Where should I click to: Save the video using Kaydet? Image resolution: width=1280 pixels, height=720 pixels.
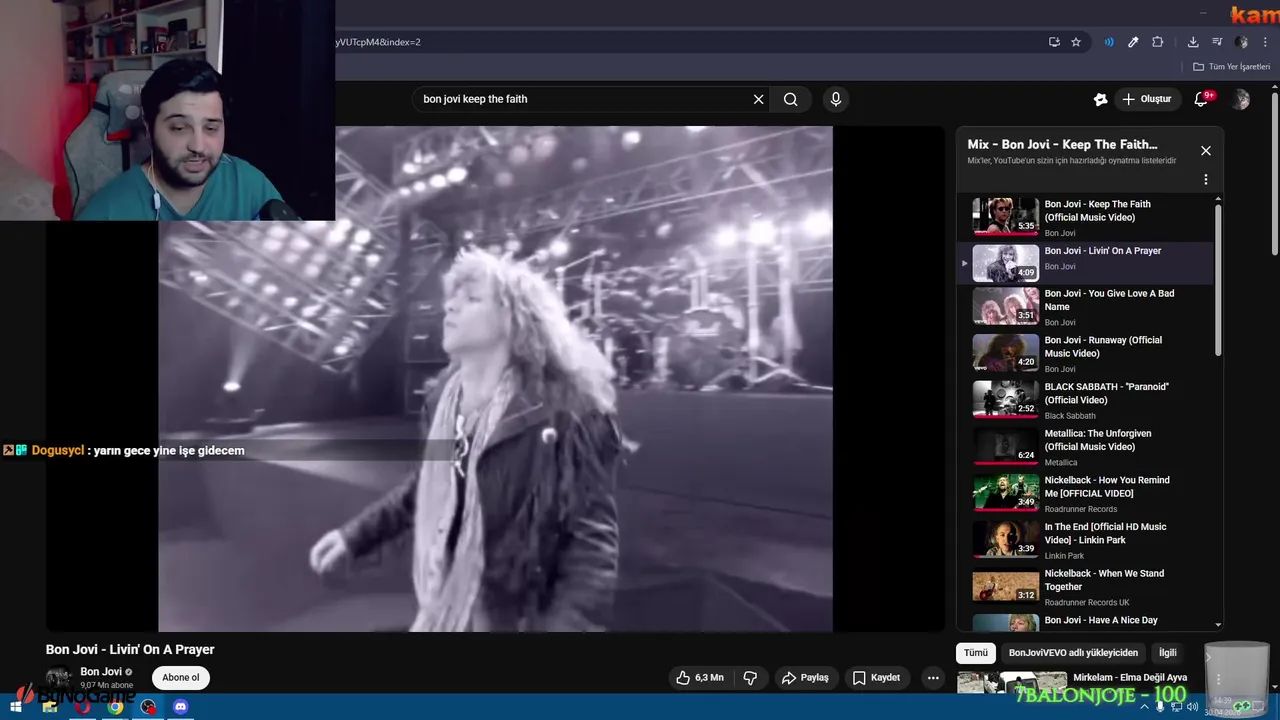tap(877, 677)
